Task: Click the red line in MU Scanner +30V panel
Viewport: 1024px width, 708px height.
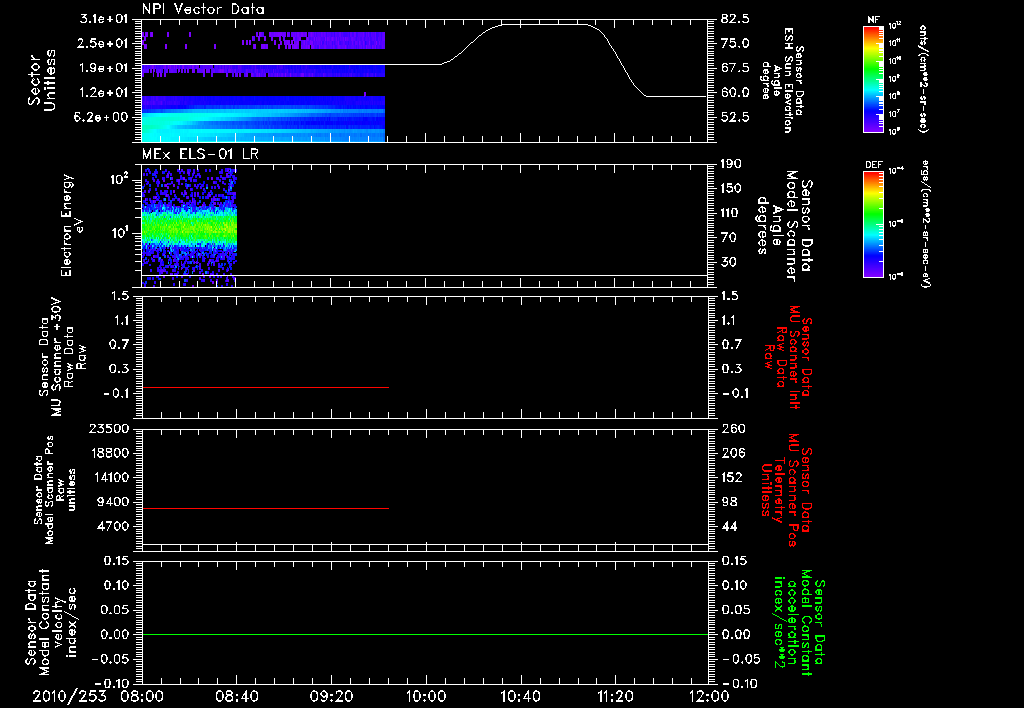Action: tap(265, 387)
